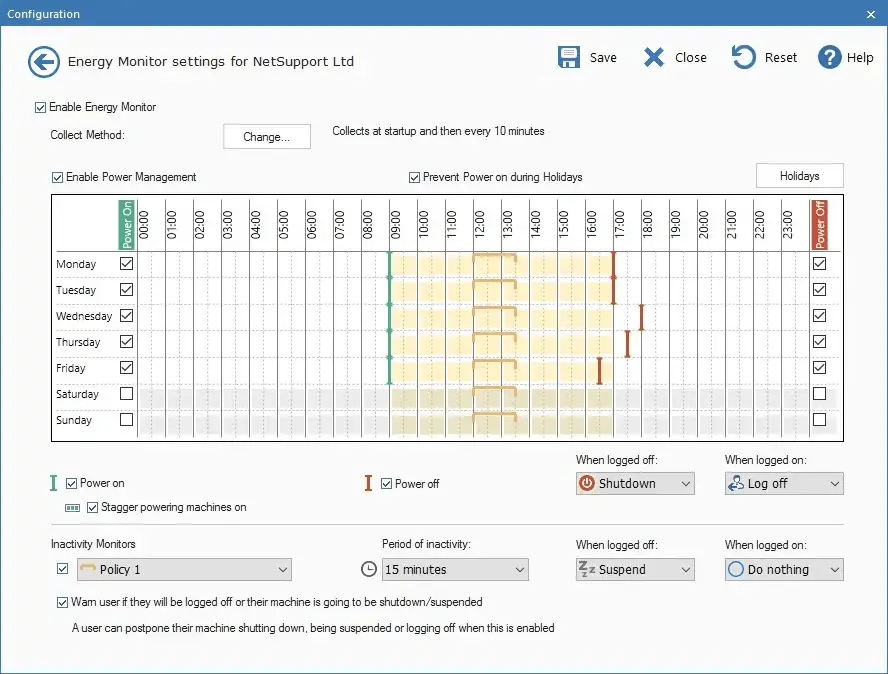Select Wednesday's red power off time marker
The height and width of the screenshot is (674, 888).
tap(641, 316)
